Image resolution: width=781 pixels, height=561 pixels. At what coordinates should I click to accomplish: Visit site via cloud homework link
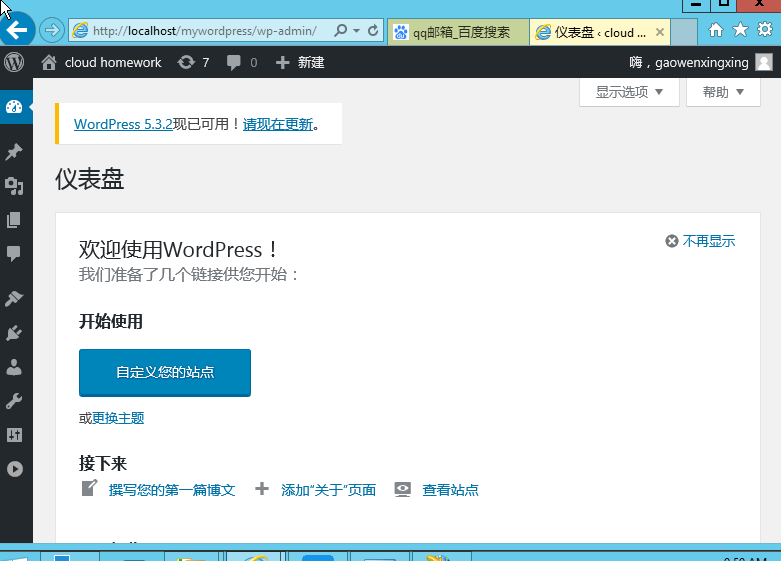101,62
